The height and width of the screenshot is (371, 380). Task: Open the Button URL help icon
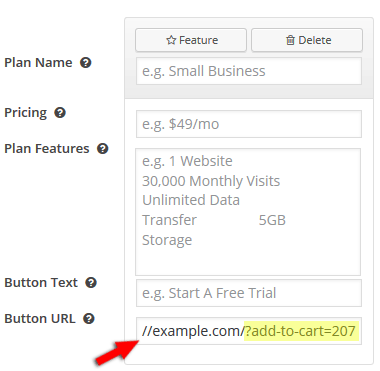point(89,319)
